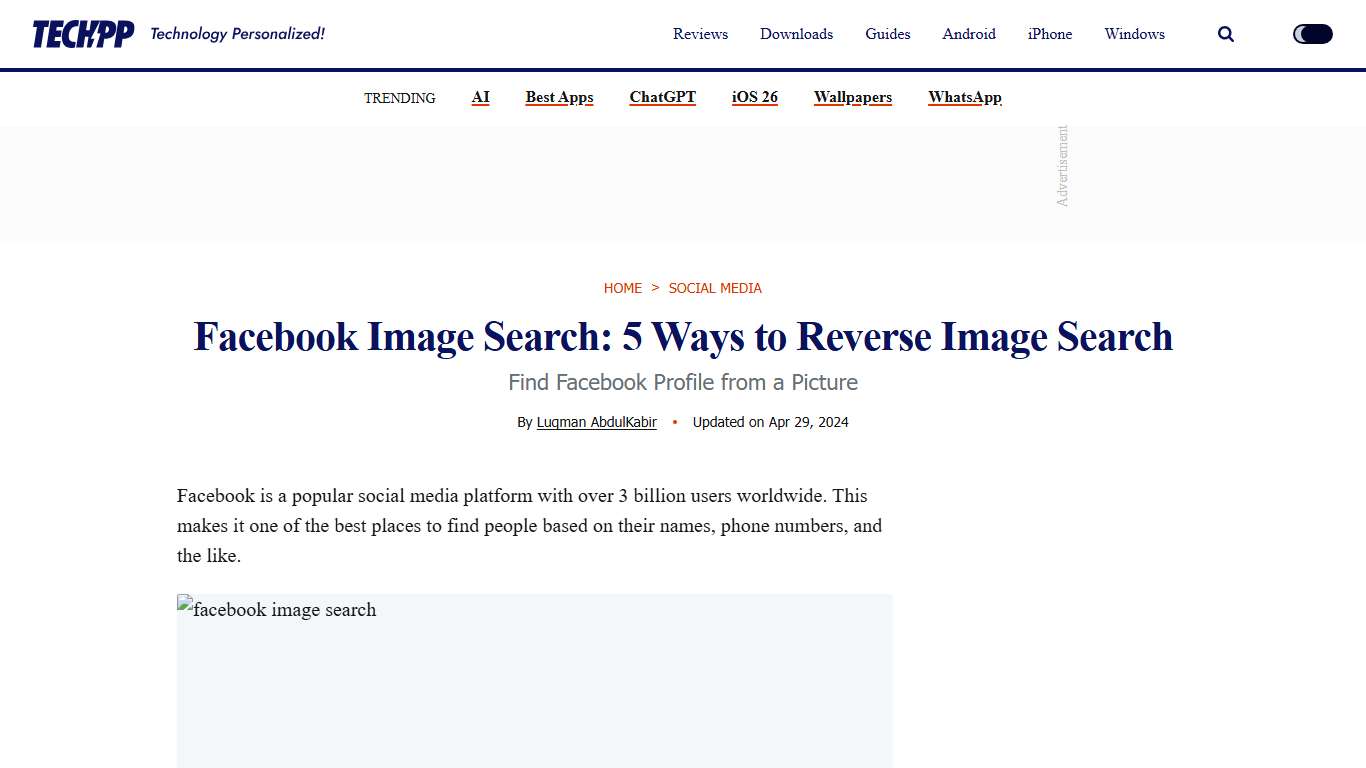Open the Wallpapers trending link
Viewport: 1366px width, 768px height.
pyautogui.click(x=852, y=97)
